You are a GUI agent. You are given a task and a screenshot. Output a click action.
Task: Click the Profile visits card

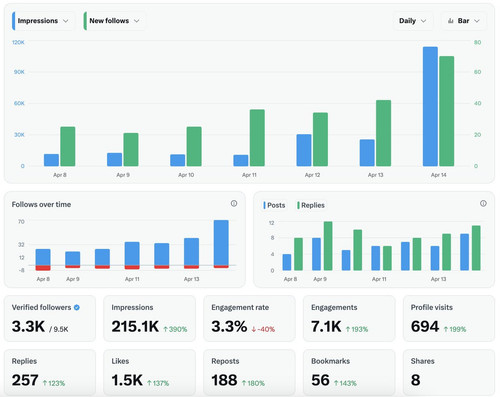coord(449,318)
